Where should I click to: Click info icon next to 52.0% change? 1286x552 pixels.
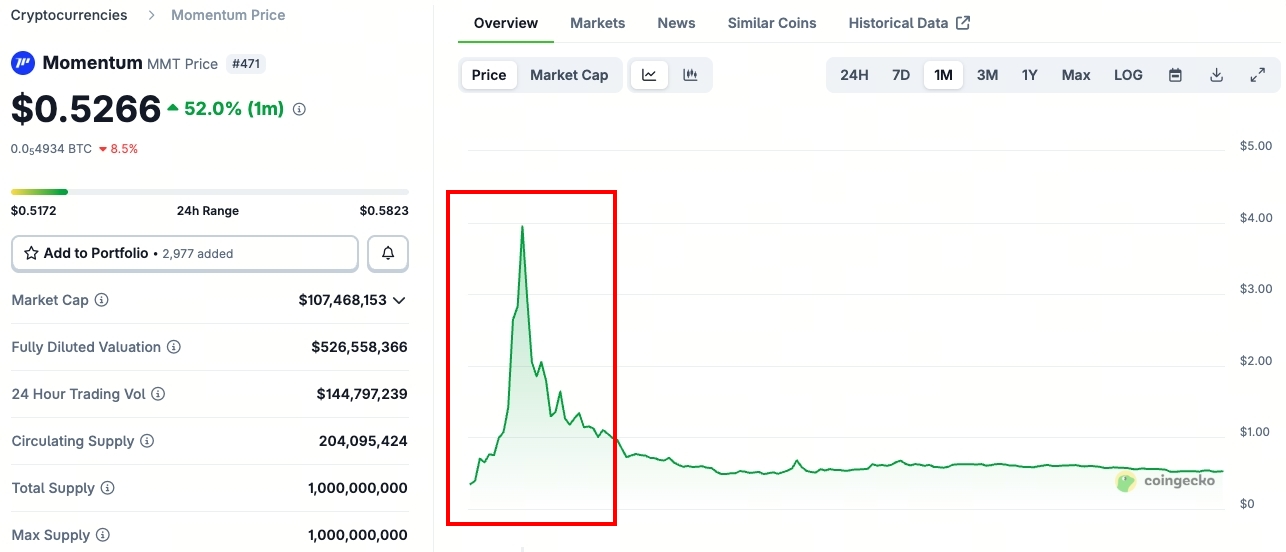coord(299,109)
